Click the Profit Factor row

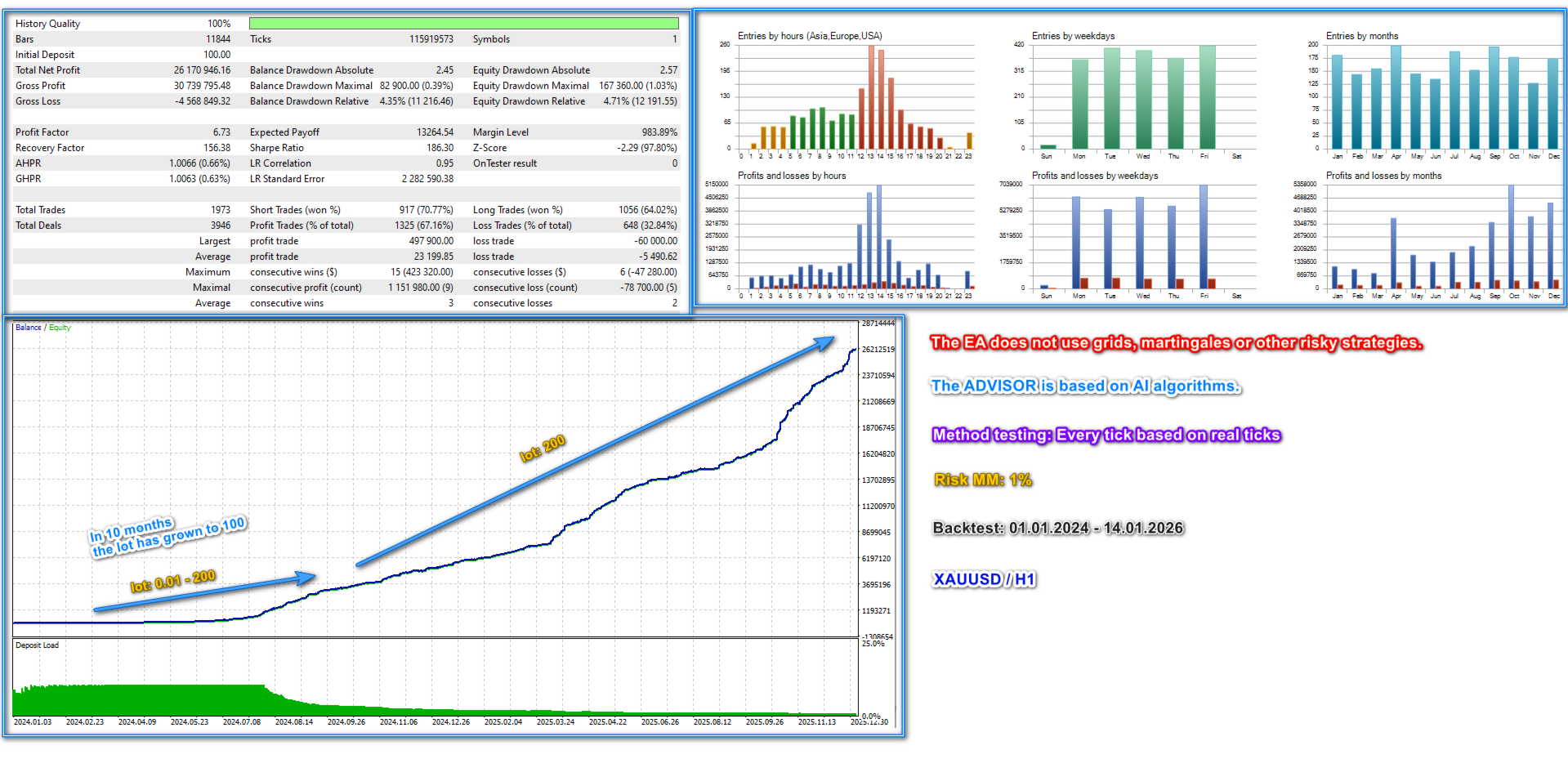pos(123,132)
